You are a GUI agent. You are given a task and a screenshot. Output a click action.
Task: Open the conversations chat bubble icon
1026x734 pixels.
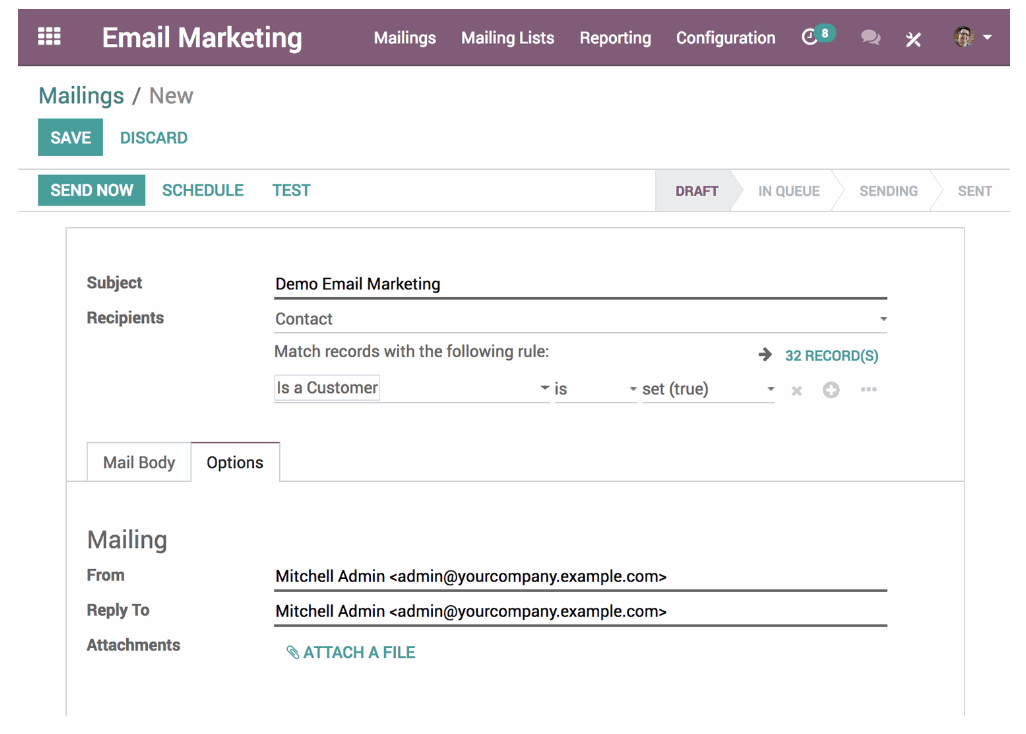click(870, 38)
